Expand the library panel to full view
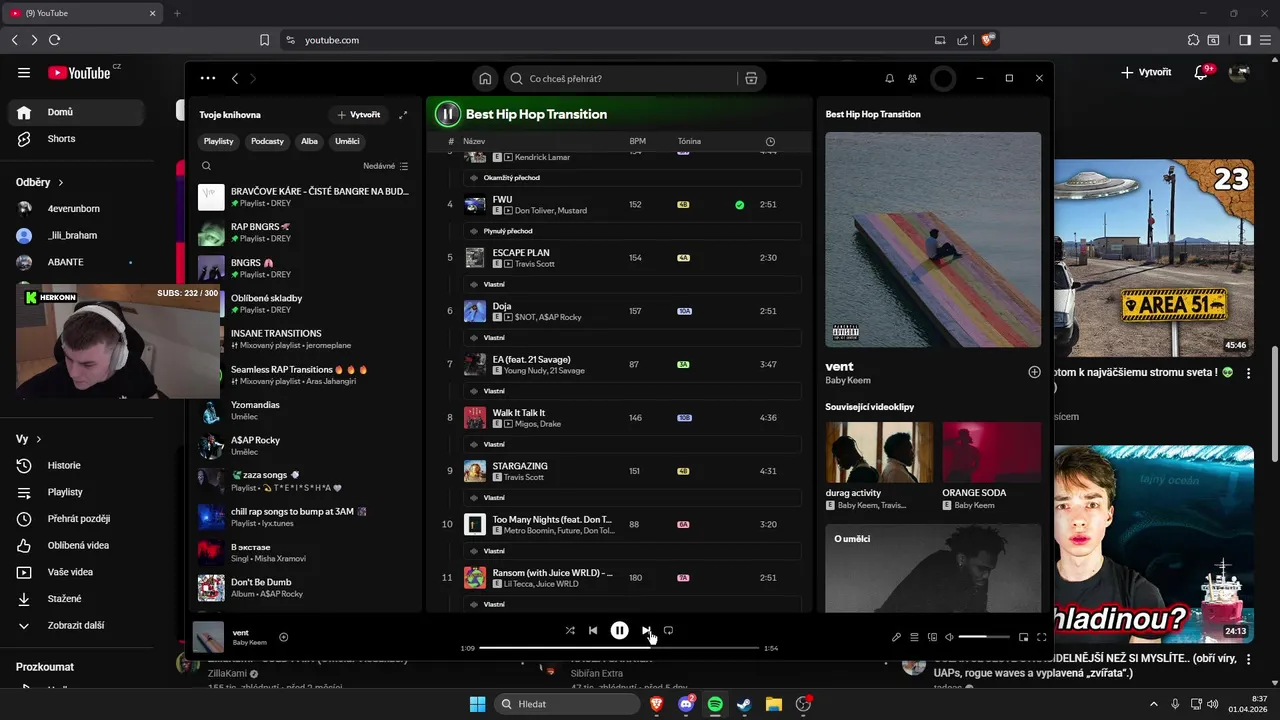The image size is (1280, 720). [x=403, y=115]
